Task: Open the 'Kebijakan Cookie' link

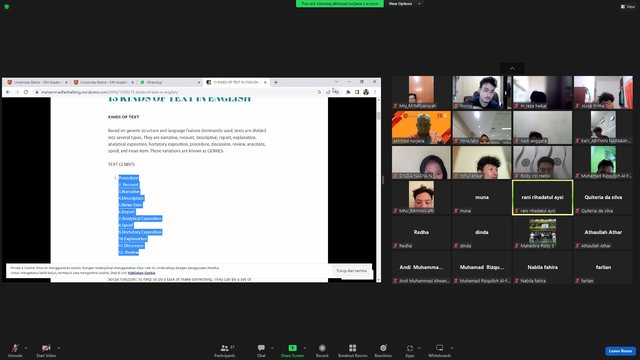Action: click(141, 273)
